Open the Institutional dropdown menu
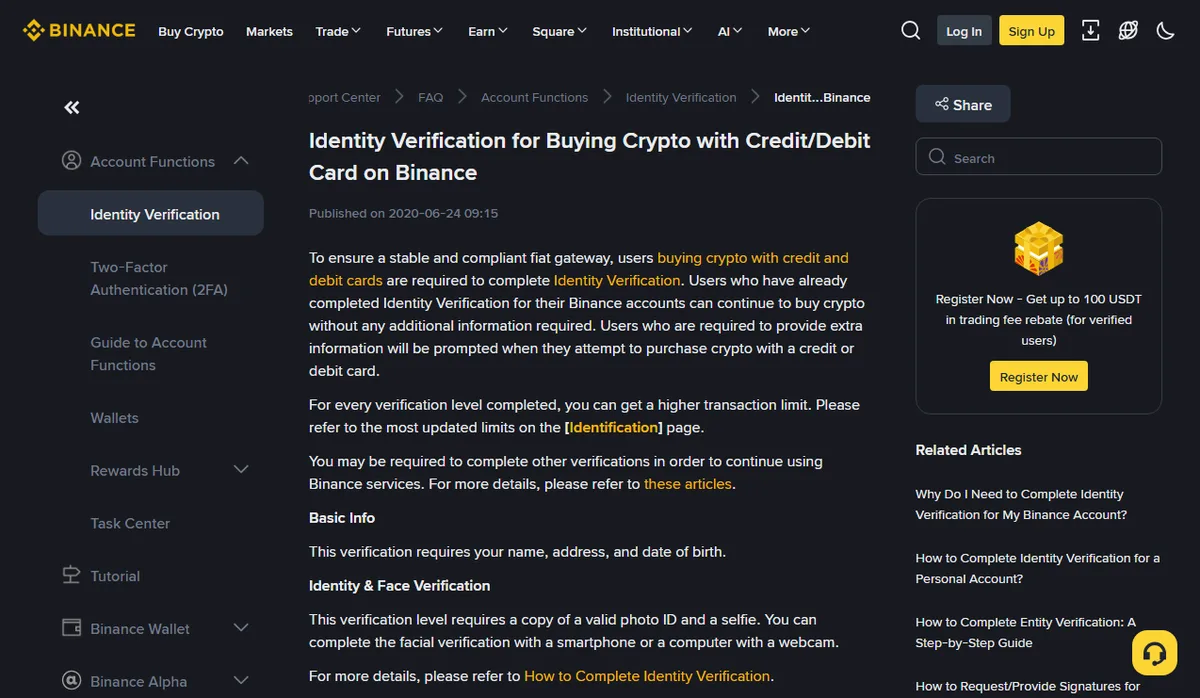Viewport: 1200px width, 698px height. tap(652, 31)
